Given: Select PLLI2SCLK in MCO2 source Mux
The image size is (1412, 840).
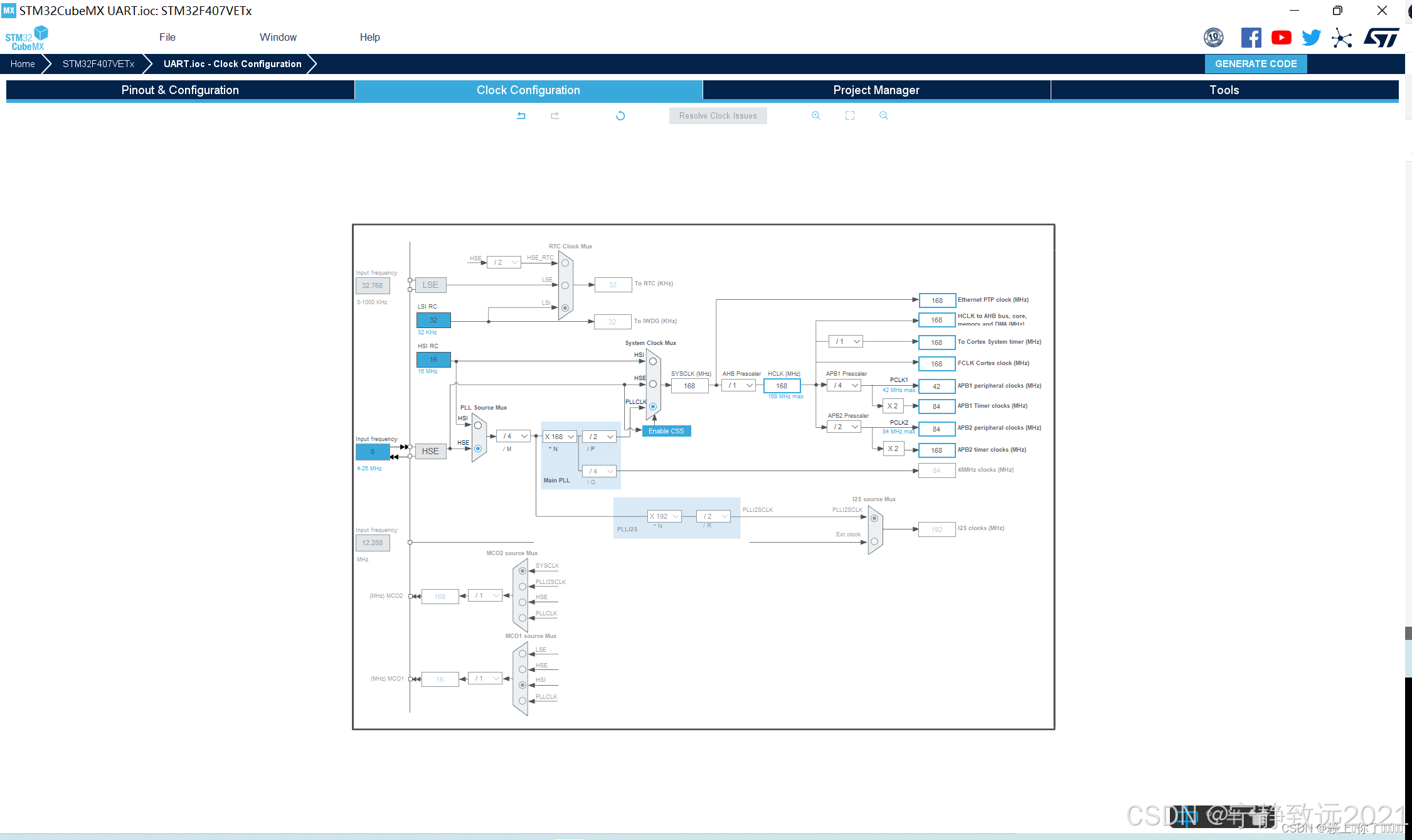Looking at the screenshot, I should 523,587.
